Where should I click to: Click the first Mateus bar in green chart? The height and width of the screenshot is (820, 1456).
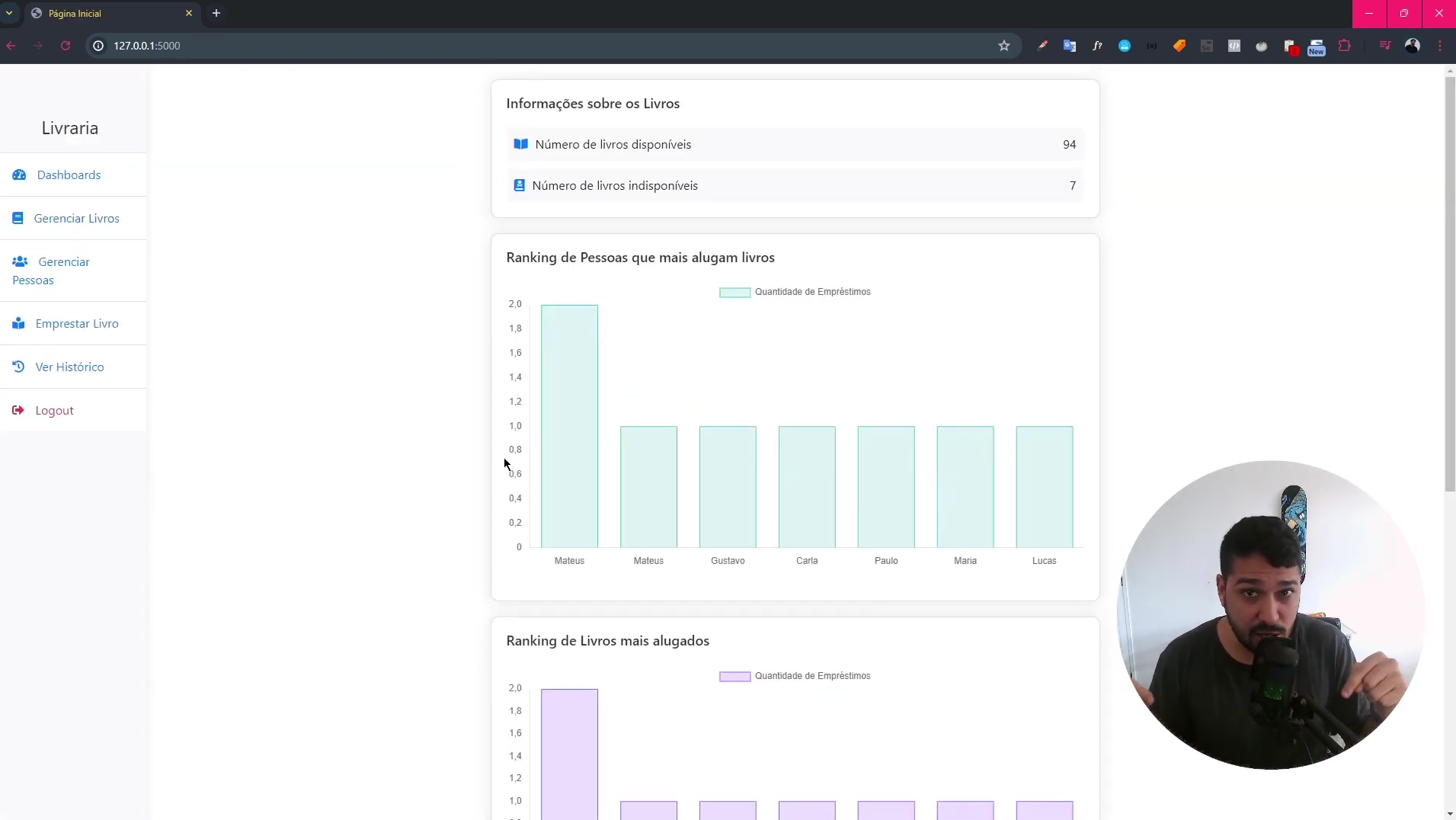569,427
